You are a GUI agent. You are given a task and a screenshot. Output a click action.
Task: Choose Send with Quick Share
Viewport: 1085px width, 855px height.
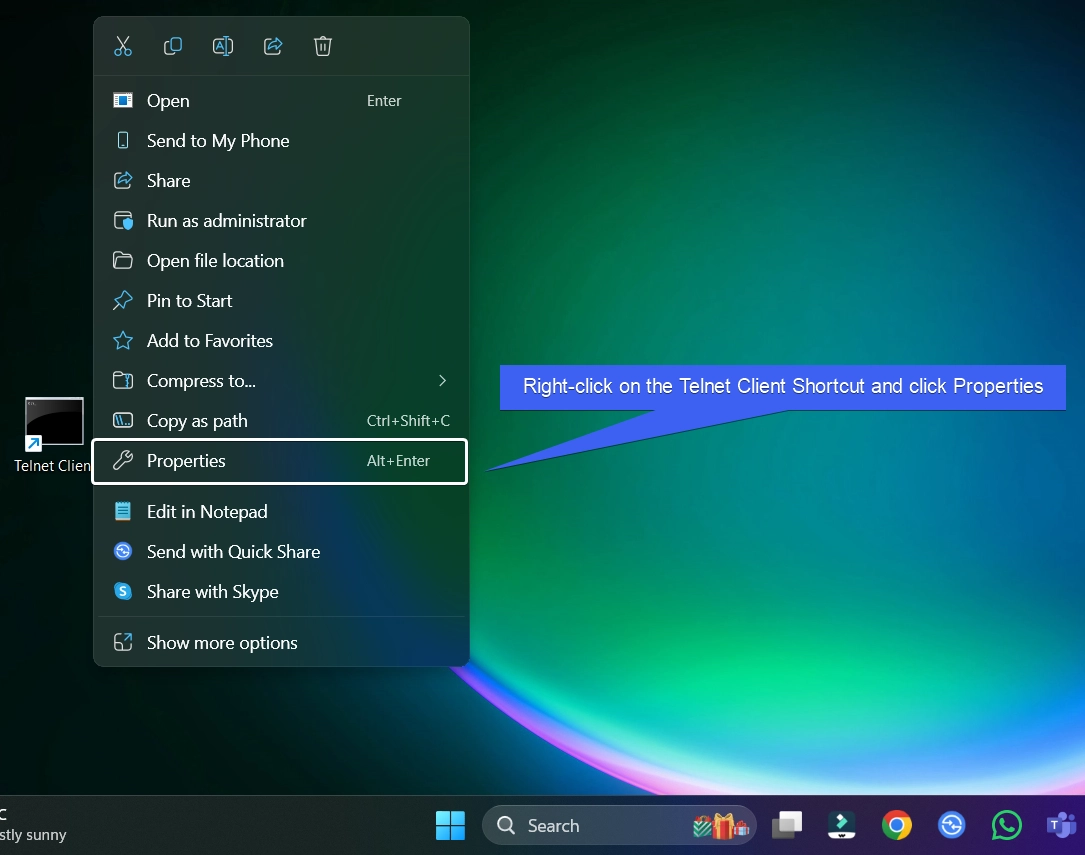[x=281, y=553]
